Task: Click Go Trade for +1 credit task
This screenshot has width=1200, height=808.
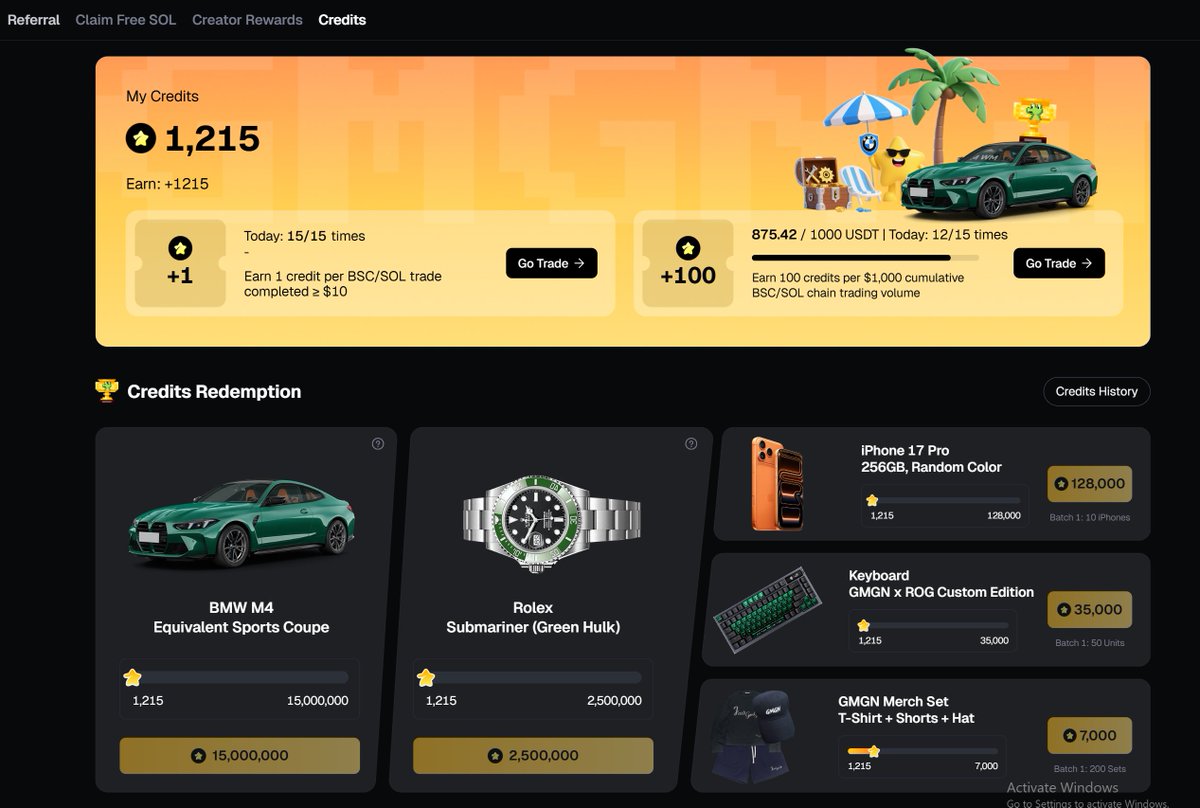Action: click(551, 263)
